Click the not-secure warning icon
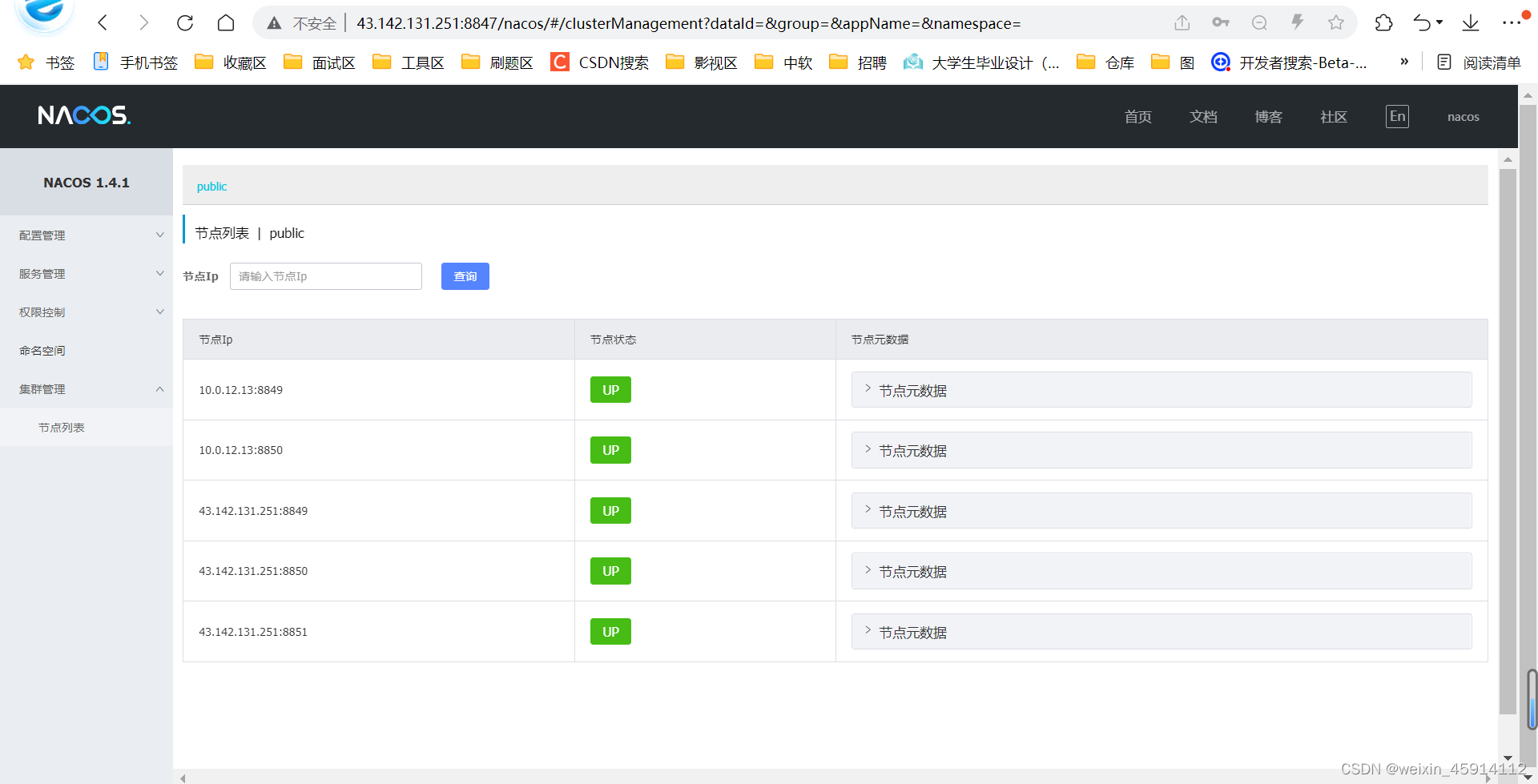 (x=274, y=23)
